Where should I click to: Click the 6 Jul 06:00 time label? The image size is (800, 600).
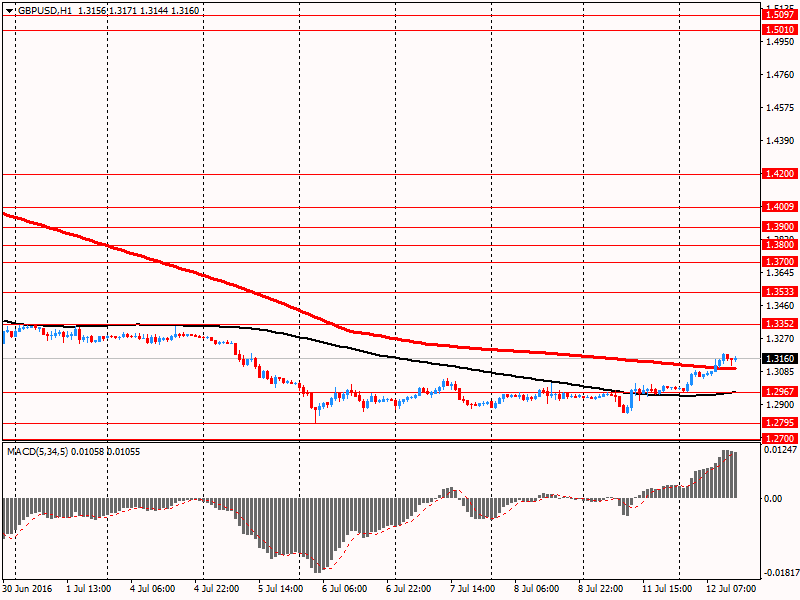tap(344, 589)
